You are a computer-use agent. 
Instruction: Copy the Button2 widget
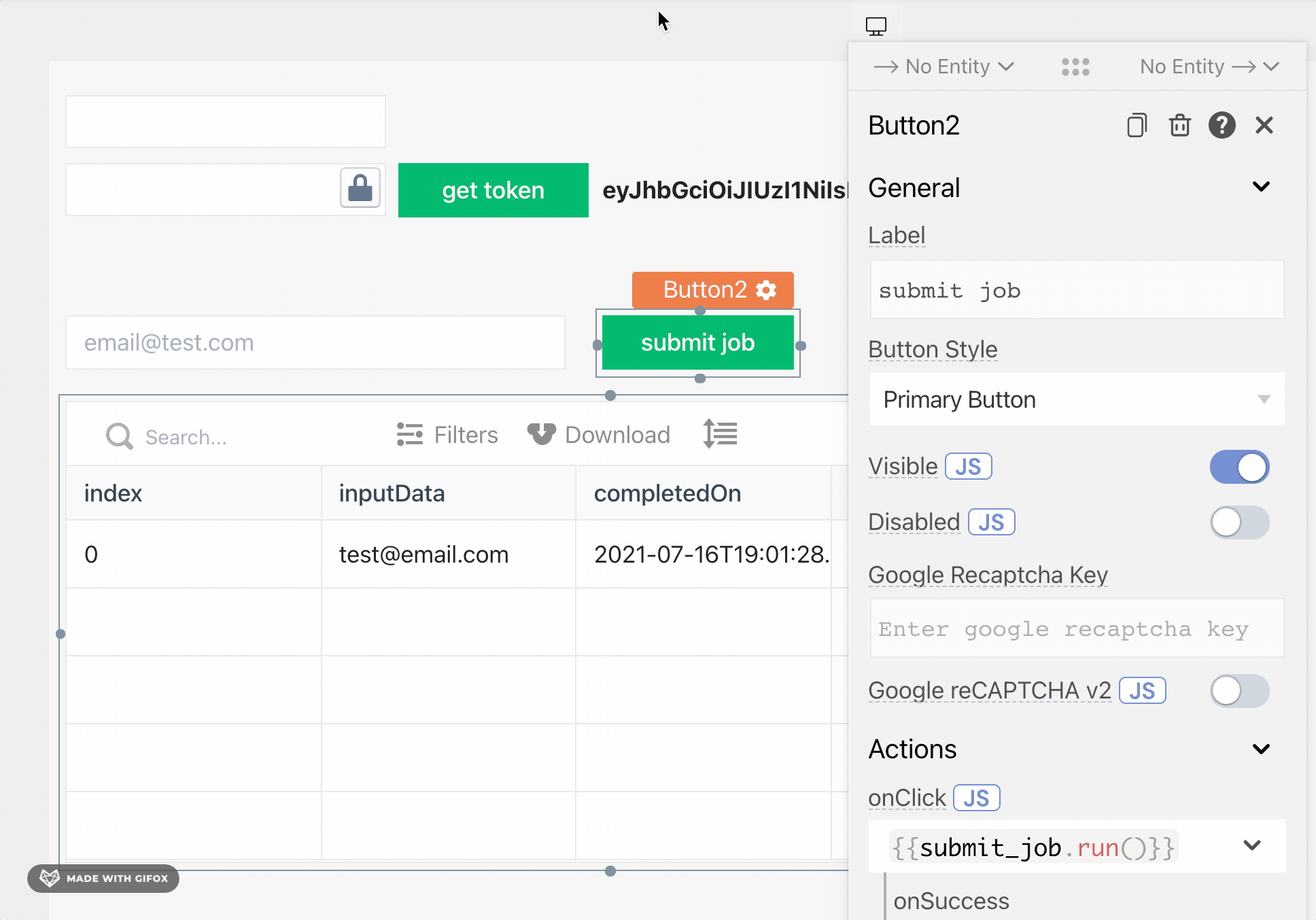pos(1137,126)
